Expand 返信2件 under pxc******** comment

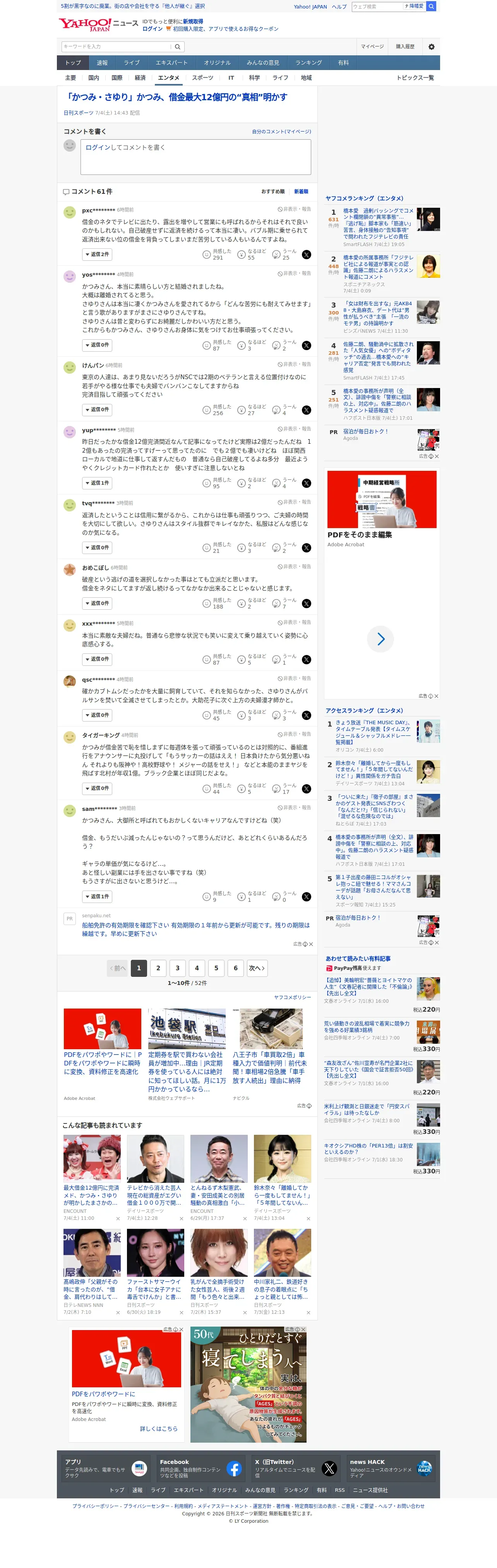[x=98, y=255]
